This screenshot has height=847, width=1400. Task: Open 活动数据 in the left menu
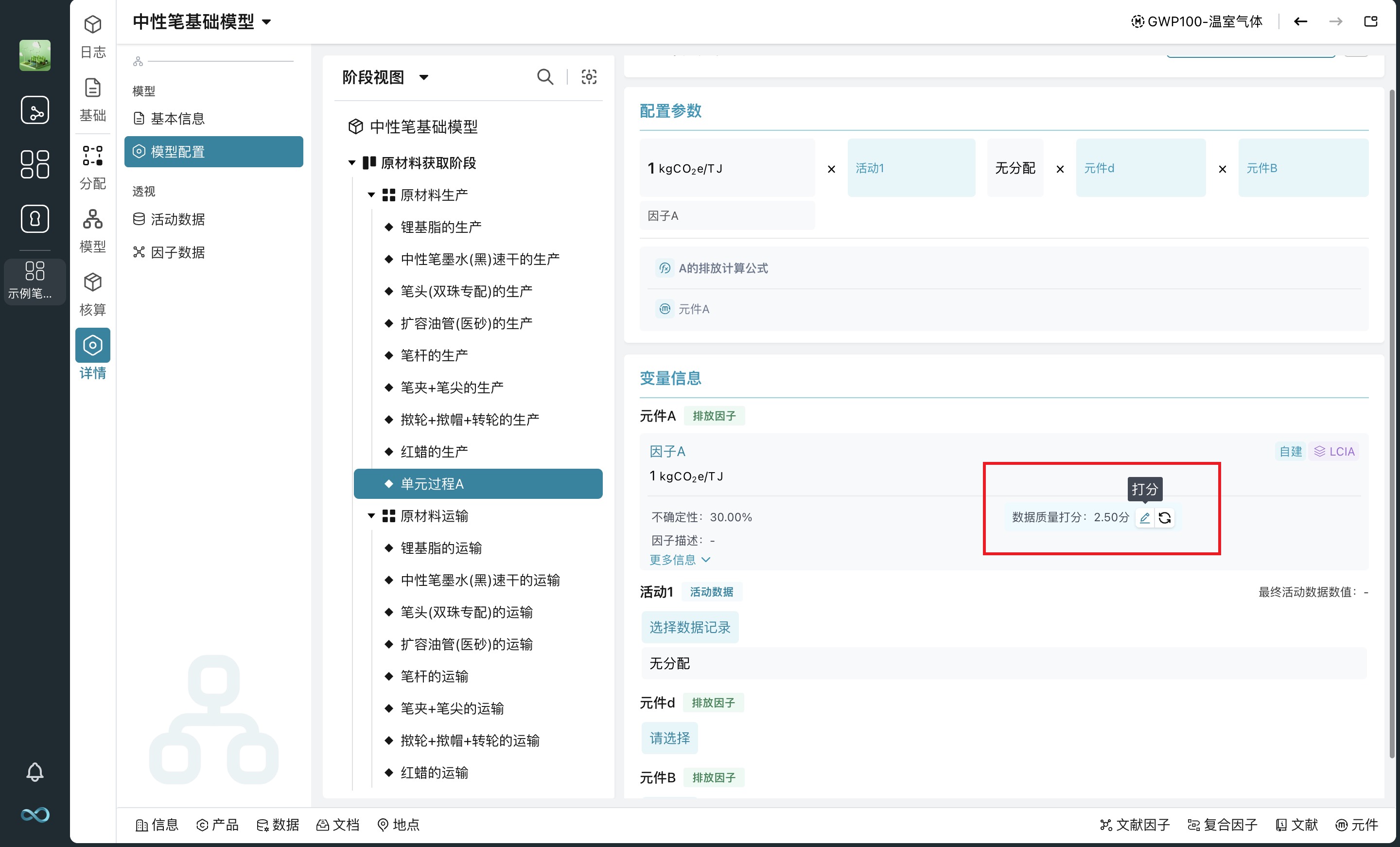(x=177, y=219)
